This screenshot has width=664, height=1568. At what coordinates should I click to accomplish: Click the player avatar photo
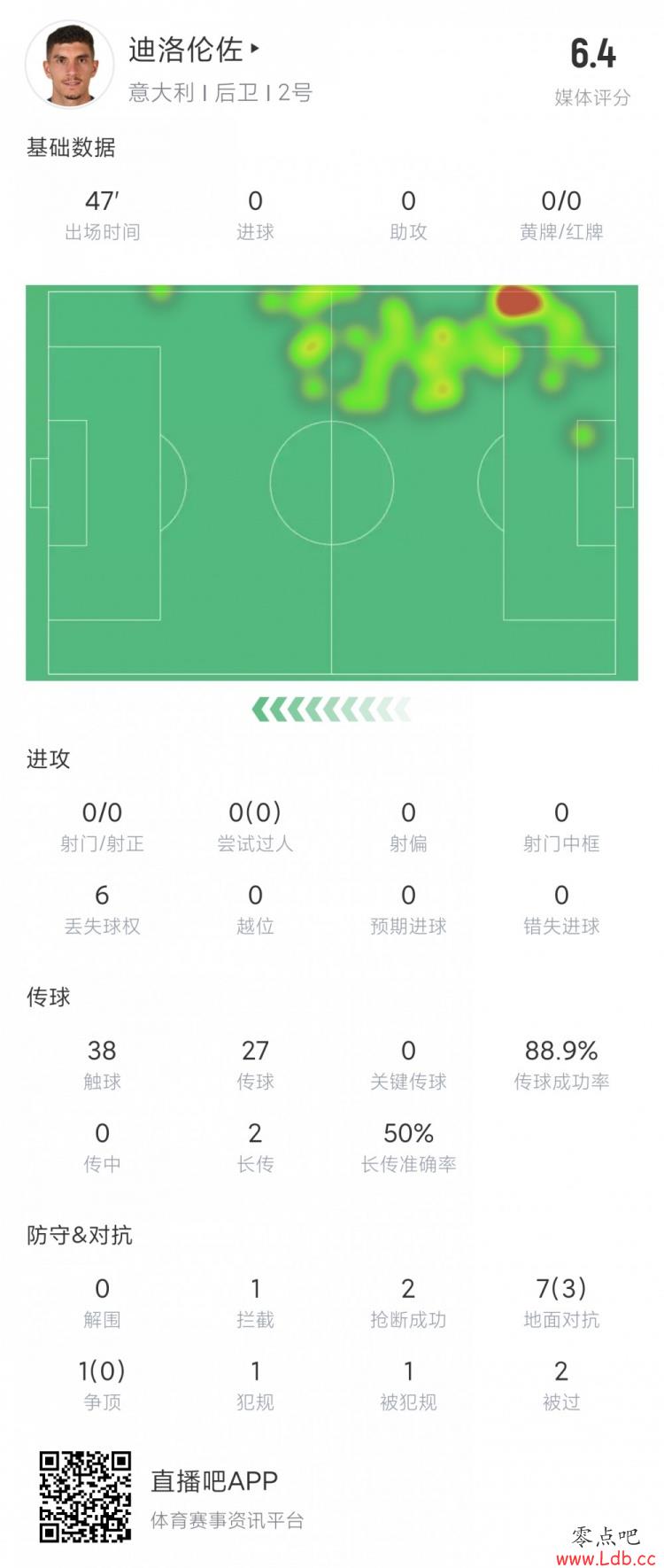69,66
